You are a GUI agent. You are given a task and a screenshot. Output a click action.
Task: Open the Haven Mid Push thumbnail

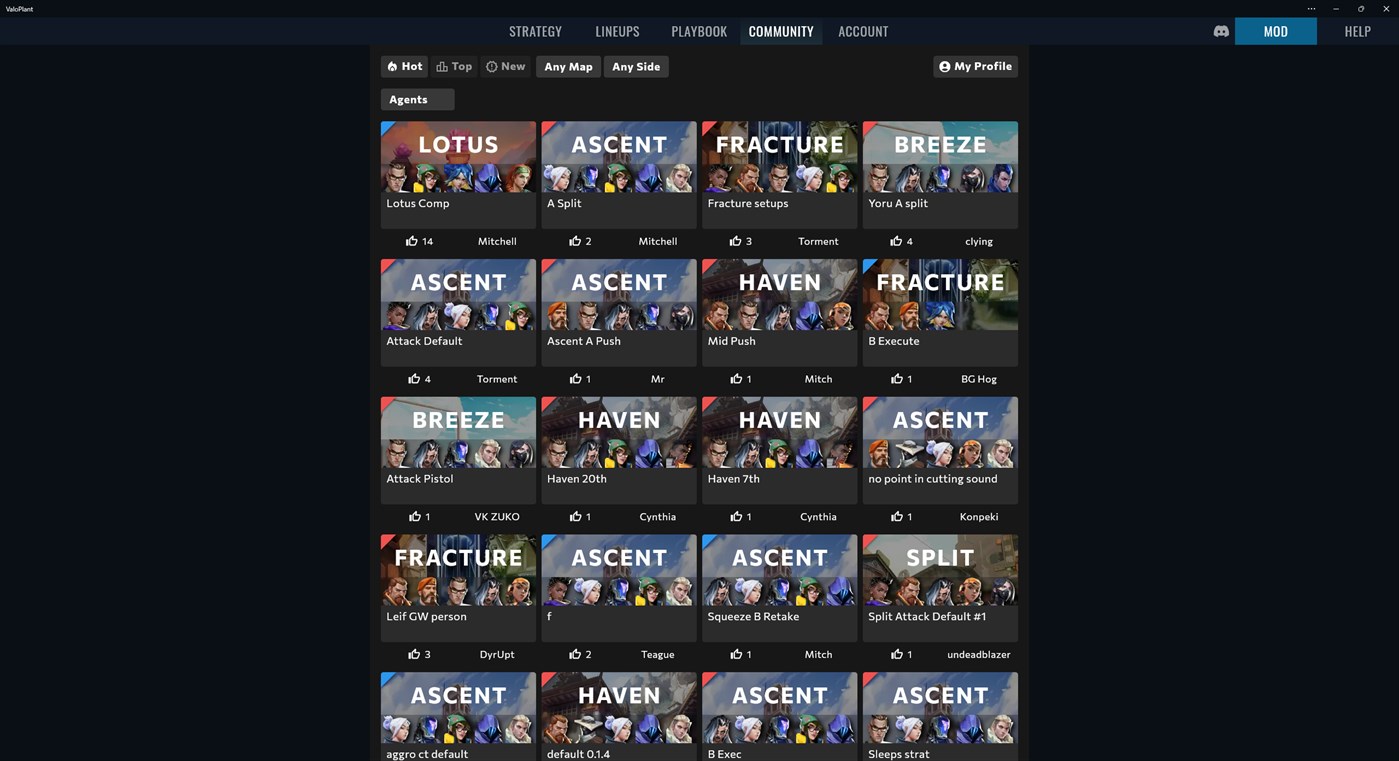coord(779,295)
